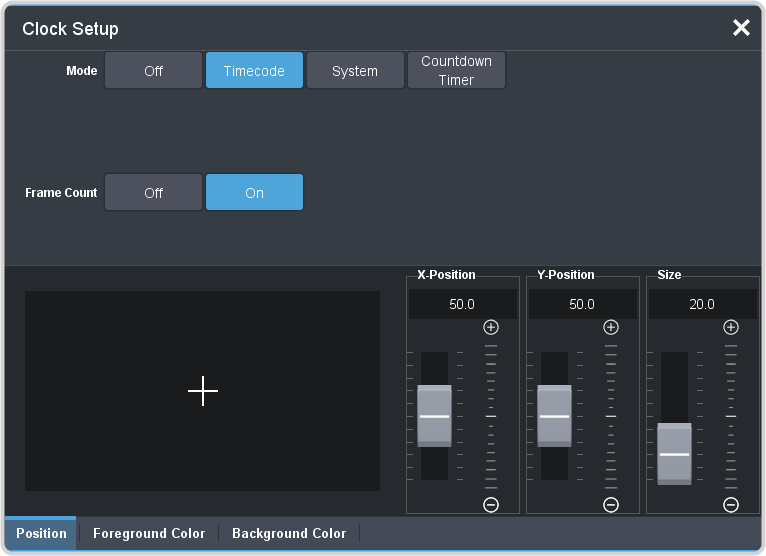This screenshot has height=556, width=766.
Task: Set Mode to Off
Action: (x=153, y=71)
